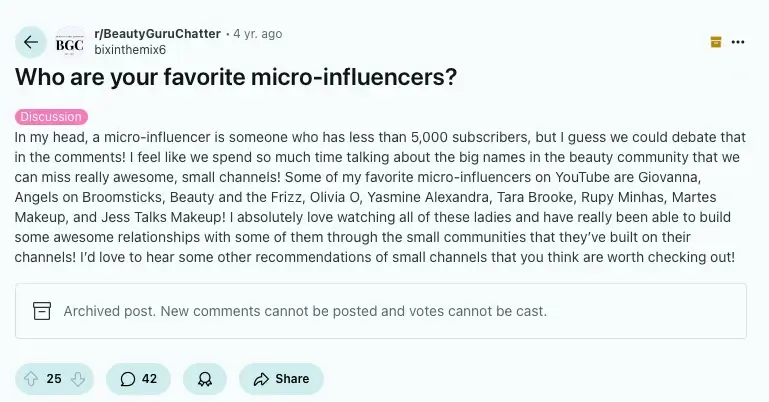Open the BGC subreddit avatar
The image size is (769, 402).
[x=69, y=42]
